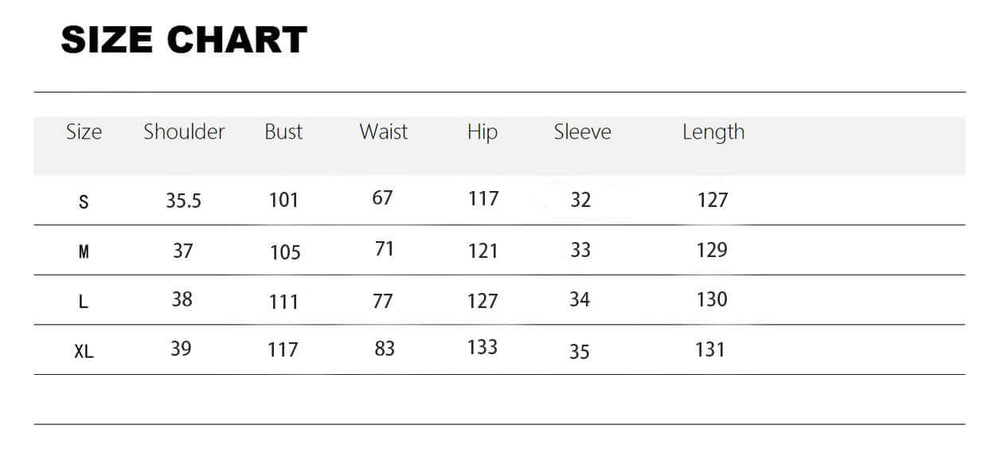Click waist value 77 for size L
The height and width of the screenshot is (468, 1000).
coord(382,300)
